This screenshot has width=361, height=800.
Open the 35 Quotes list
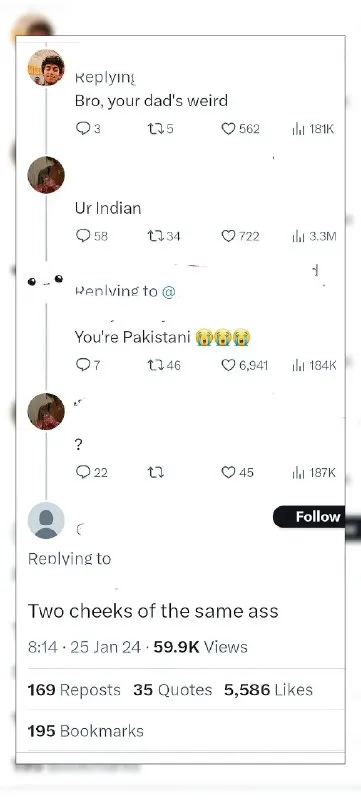click(x=172, y=690)
